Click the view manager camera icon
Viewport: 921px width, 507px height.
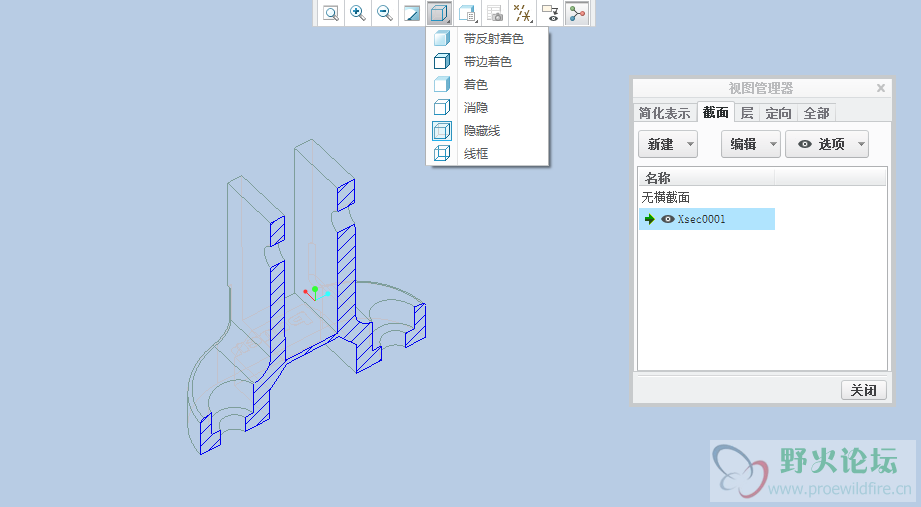pos(495,13)
